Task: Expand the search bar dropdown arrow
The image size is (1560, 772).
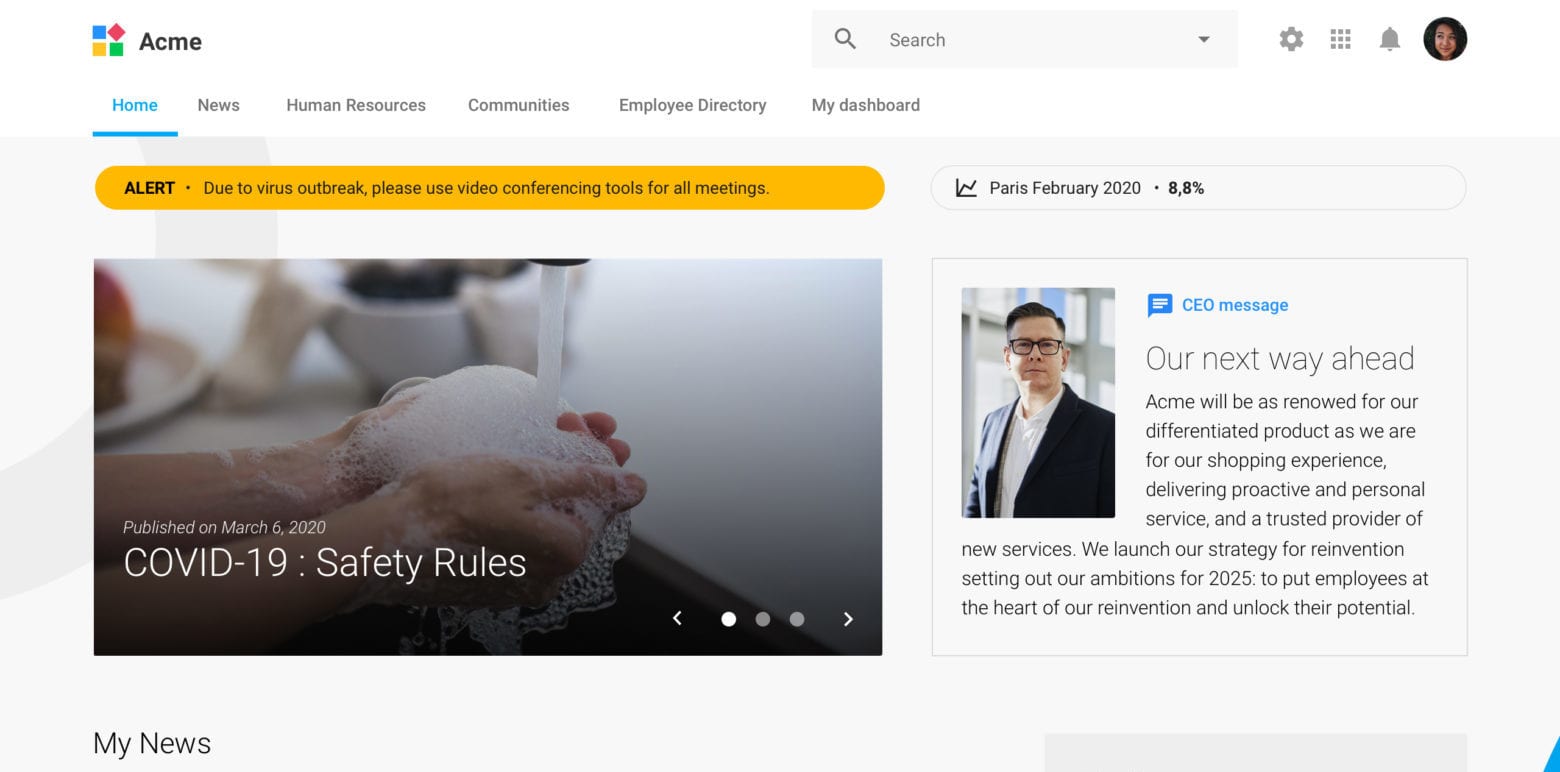Action: coord(1203,40)
